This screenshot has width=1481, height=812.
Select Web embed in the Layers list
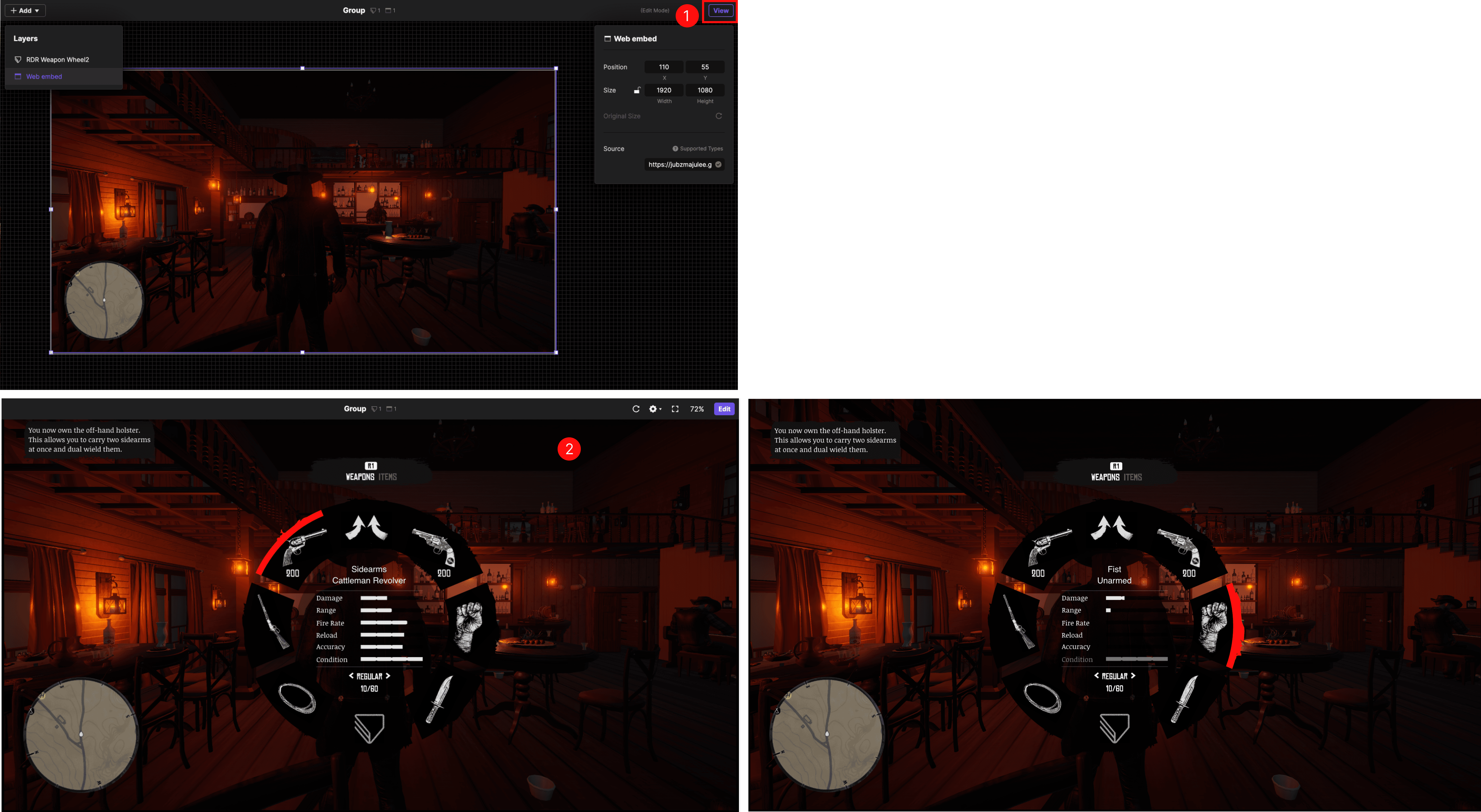click(44, 76)
